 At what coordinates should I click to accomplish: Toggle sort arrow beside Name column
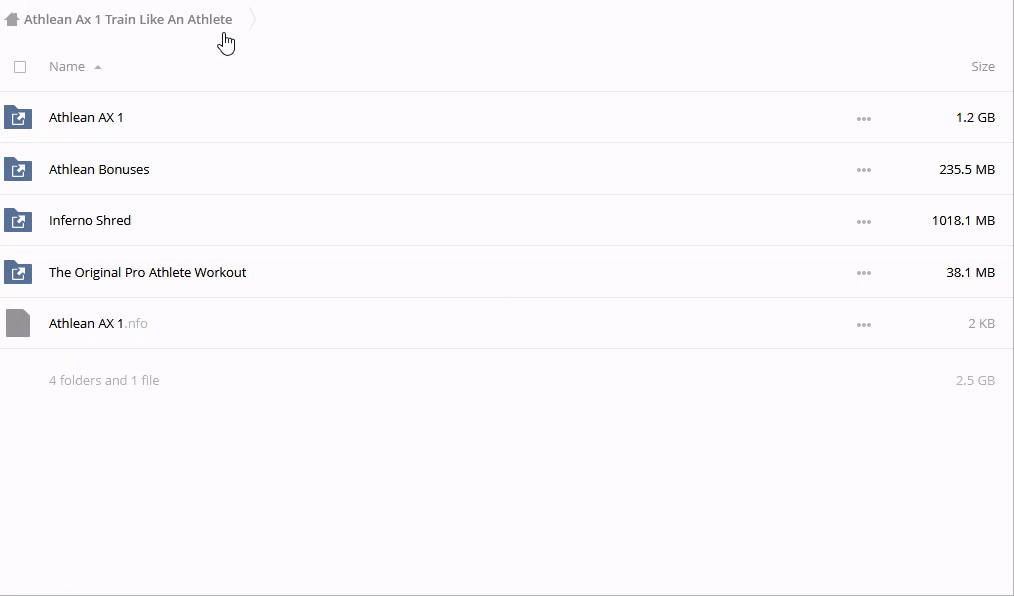(x=98, y=67)
